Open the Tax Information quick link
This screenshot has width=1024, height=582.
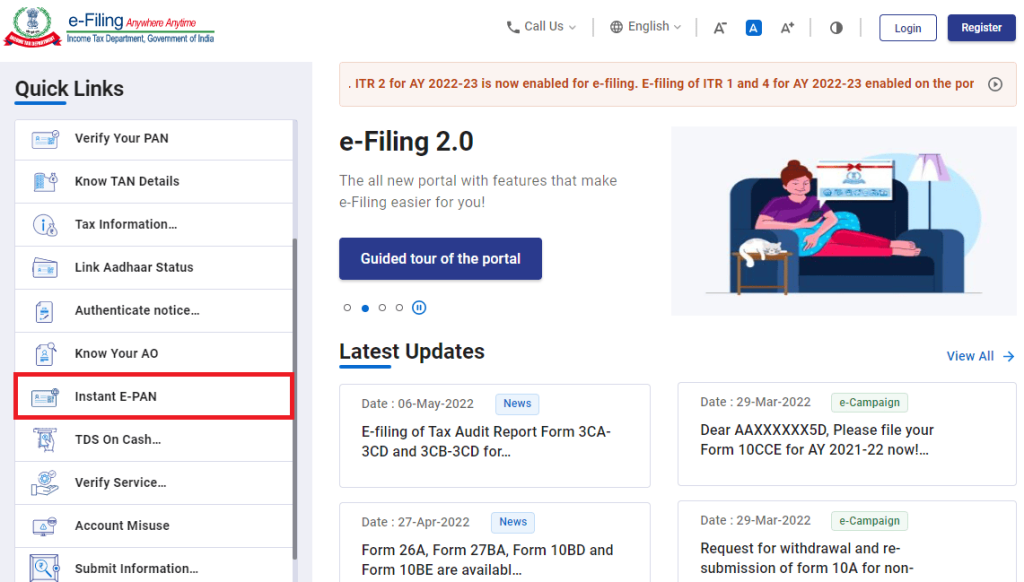154,225
